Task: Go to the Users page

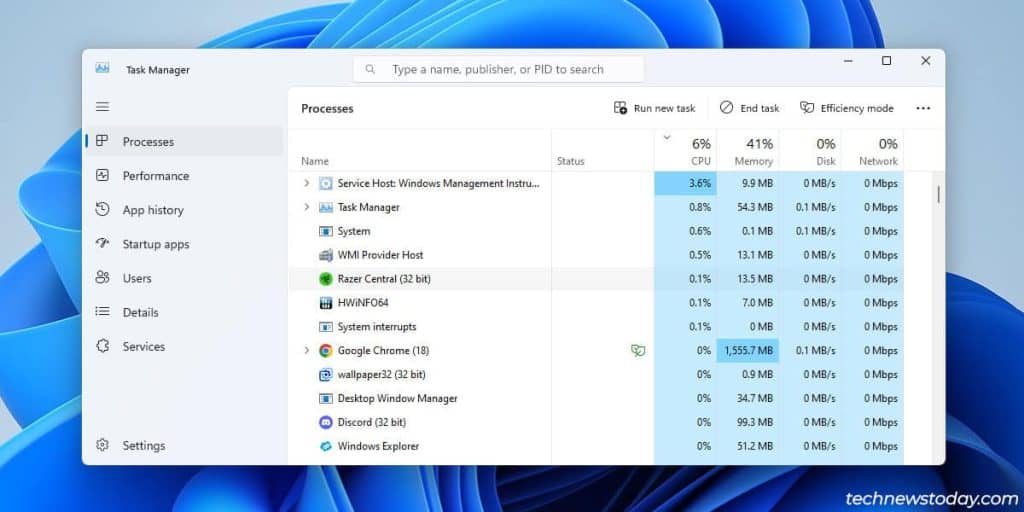Action: click(x=185, y=278)
